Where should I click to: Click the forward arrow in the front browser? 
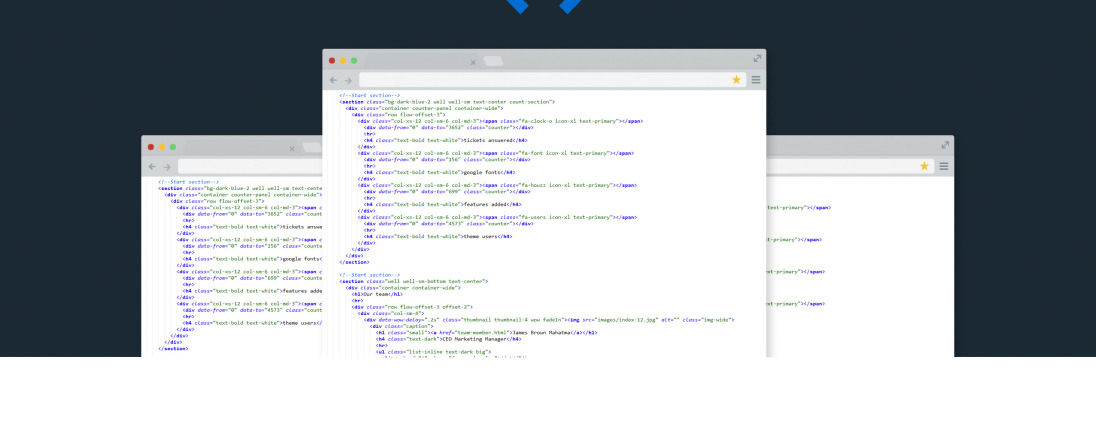tap(348, 80)
